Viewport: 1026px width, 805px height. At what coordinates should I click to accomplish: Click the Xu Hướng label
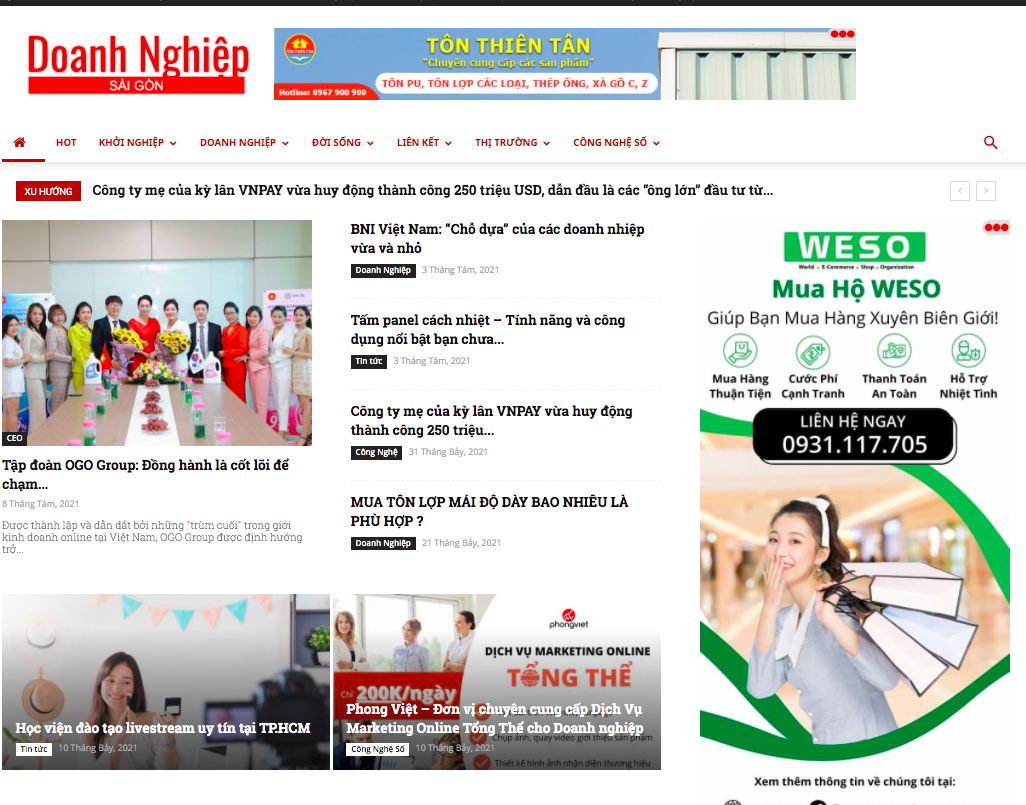[x=48, y=191]
